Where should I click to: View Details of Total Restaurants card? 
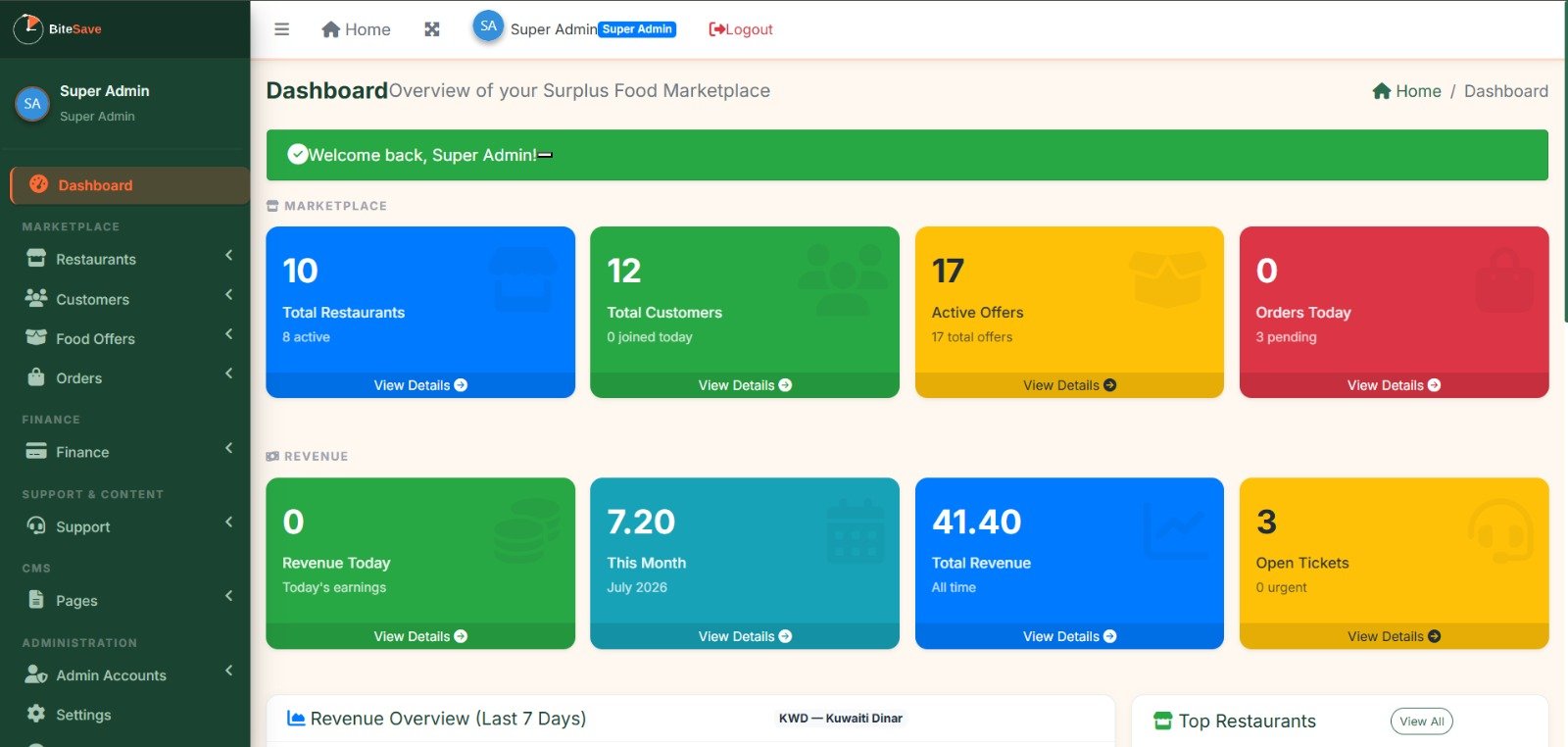pos(420,385)
